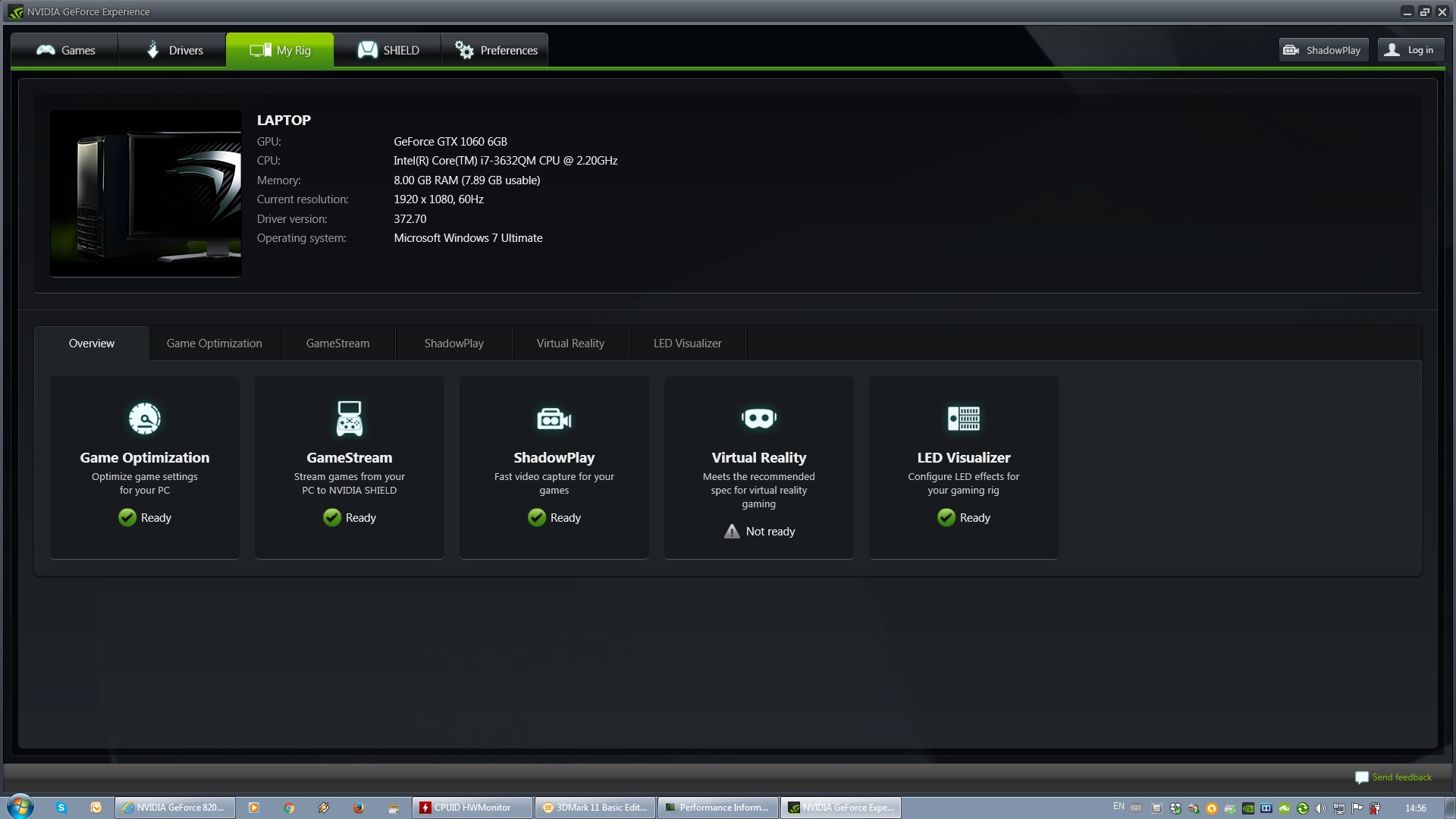The width and height of the screenshot is (1456, 819).
Task: Open the LED Visualizer card title
Action: [964, 457]
